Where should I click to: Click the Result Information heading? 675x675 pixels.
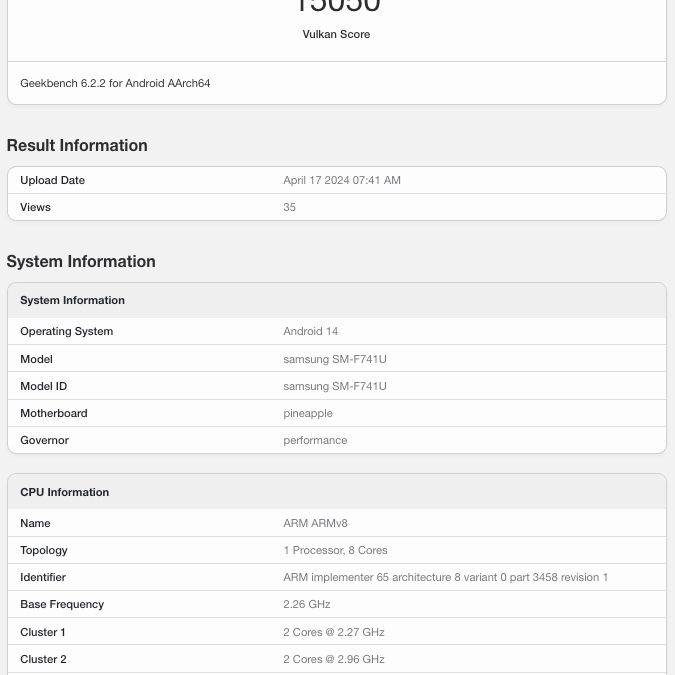[77, 145]
